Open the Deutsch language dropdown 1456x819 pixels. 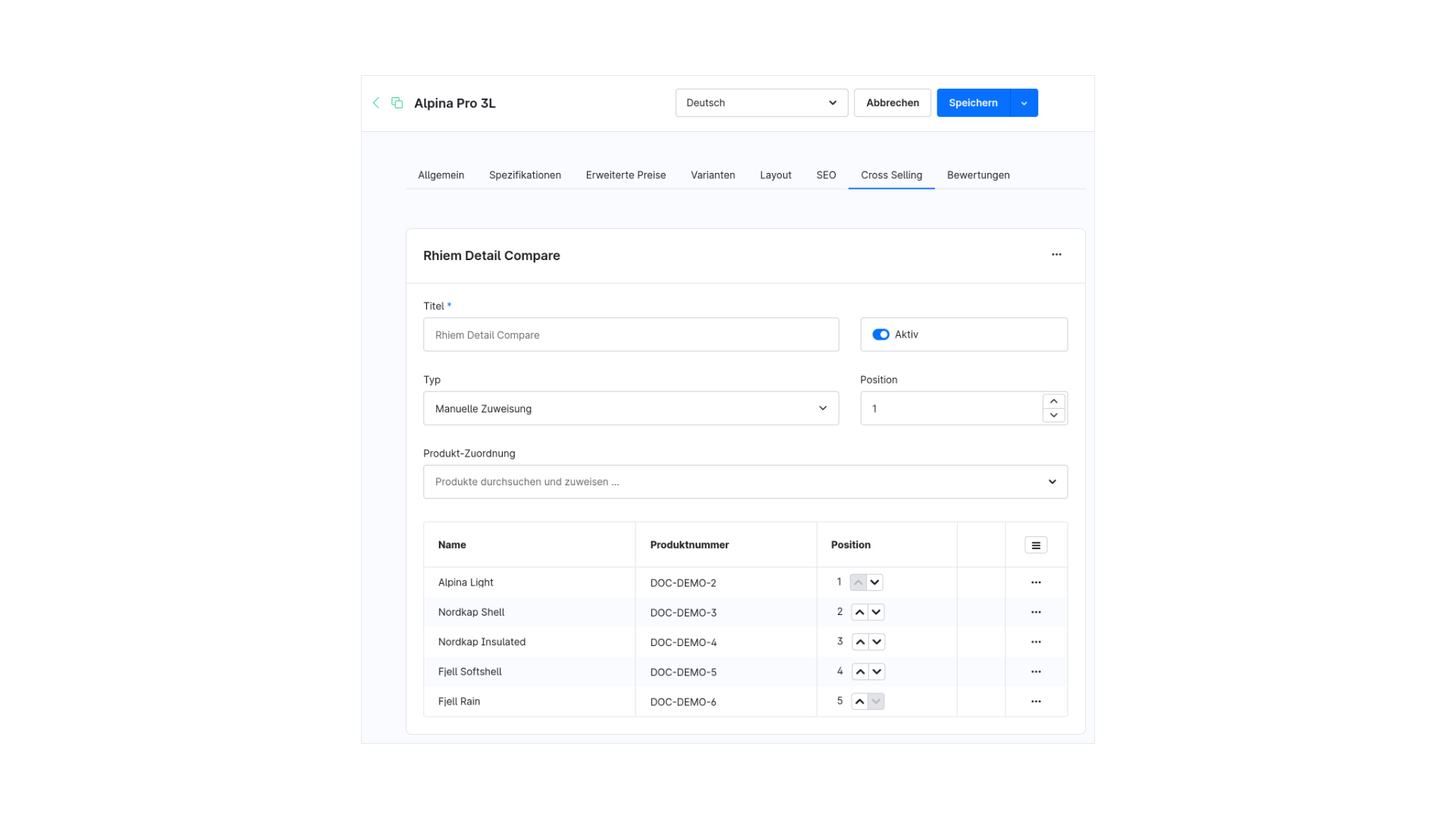761,102
